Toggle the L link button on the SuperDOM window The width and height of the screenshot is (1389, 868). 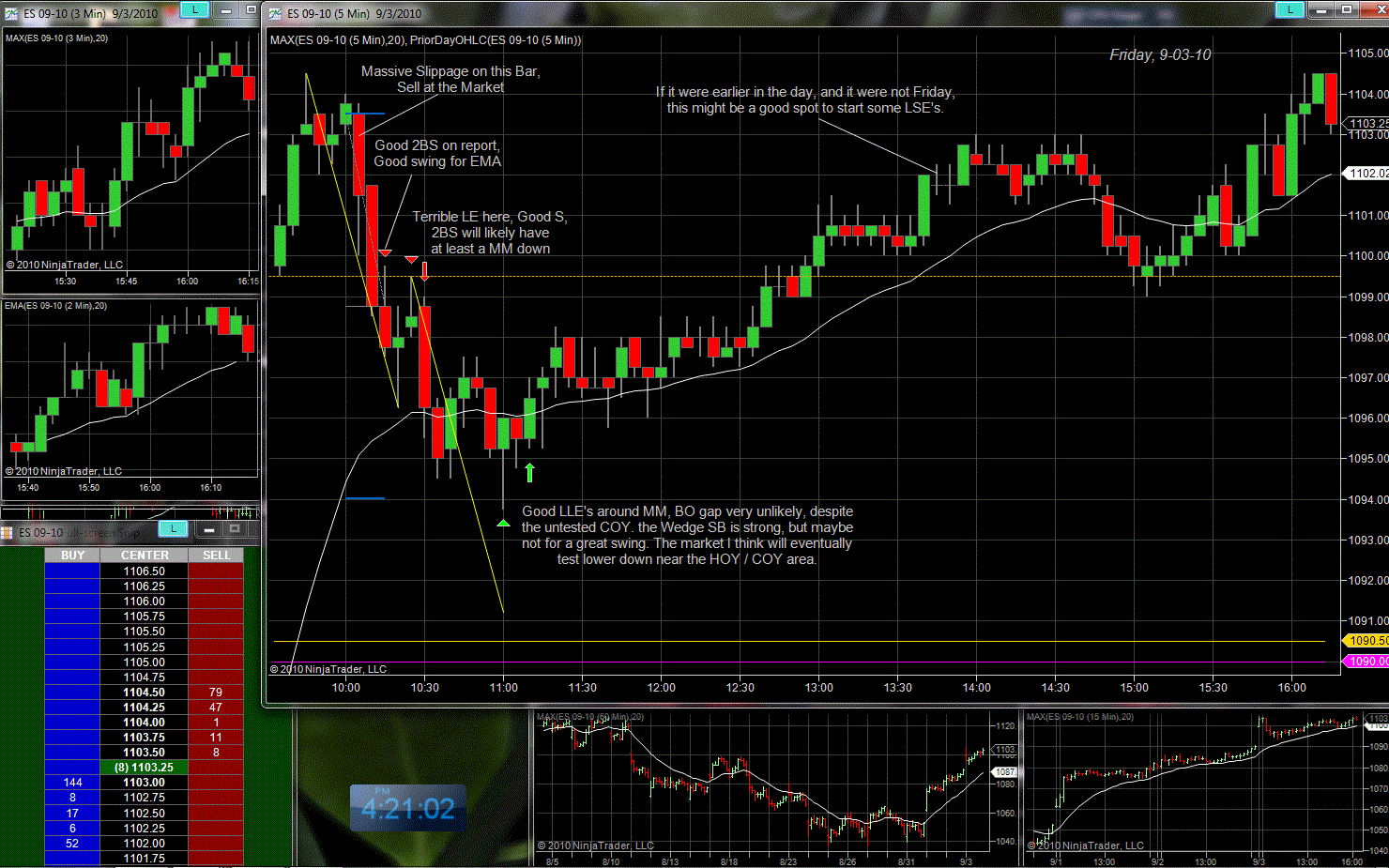click(173, 529)
